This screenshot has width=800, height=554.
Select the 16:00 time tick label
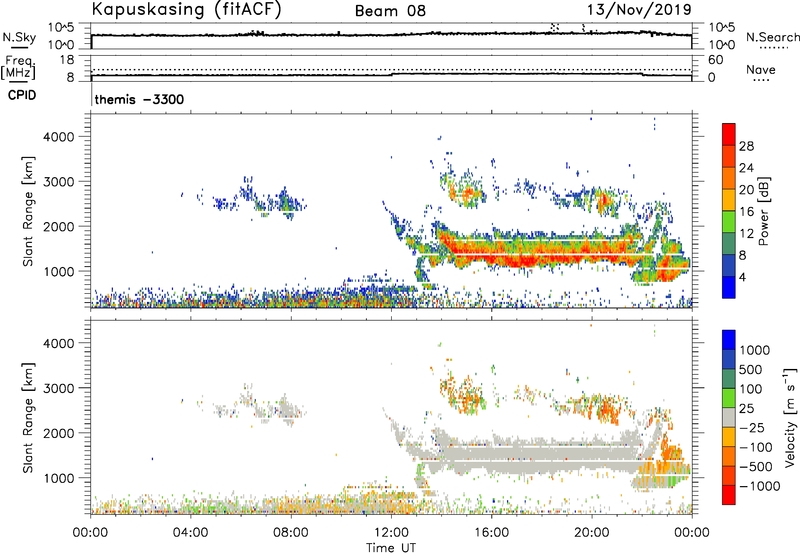[491, 533]
